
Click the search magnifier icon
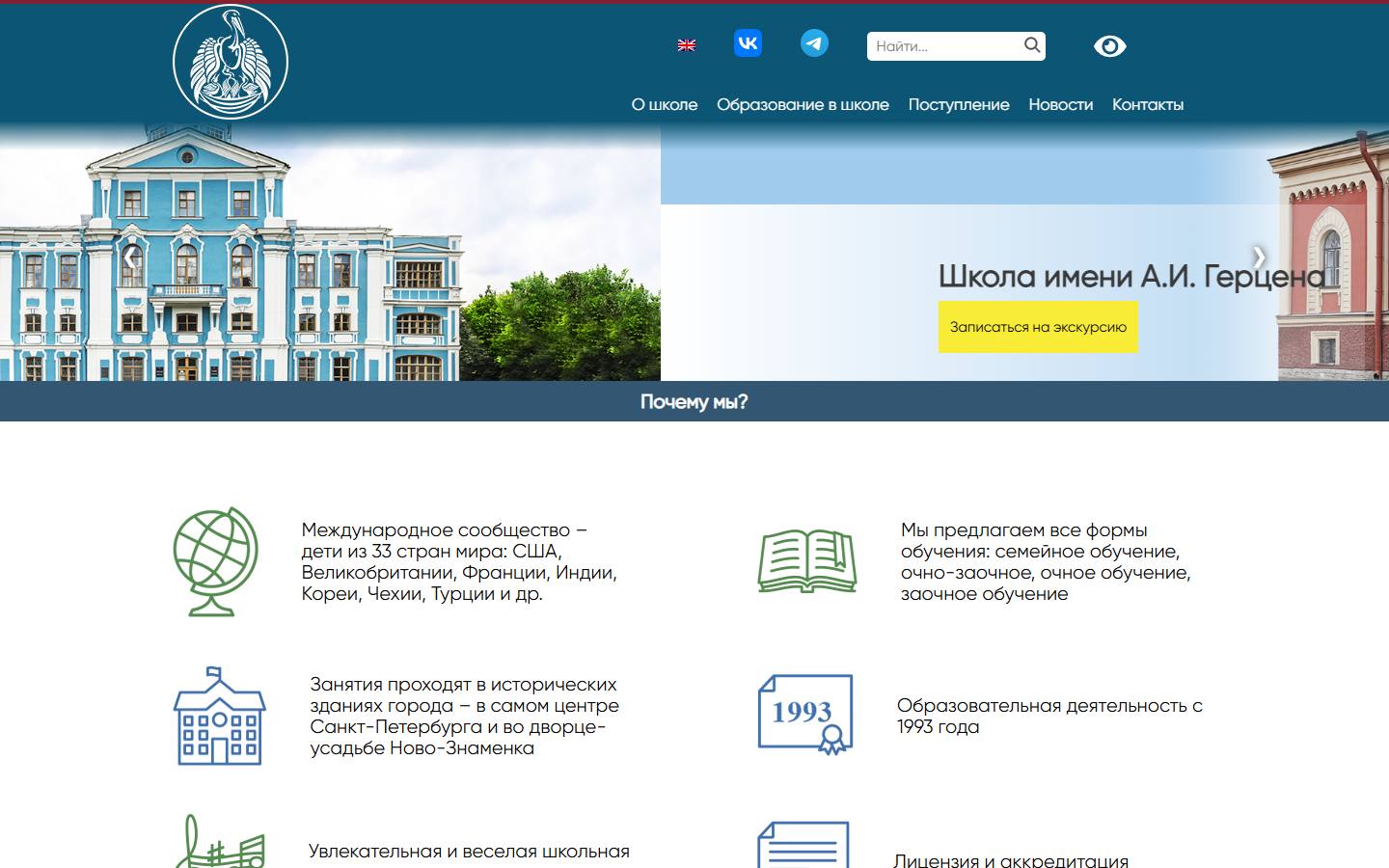point(1032,45)
